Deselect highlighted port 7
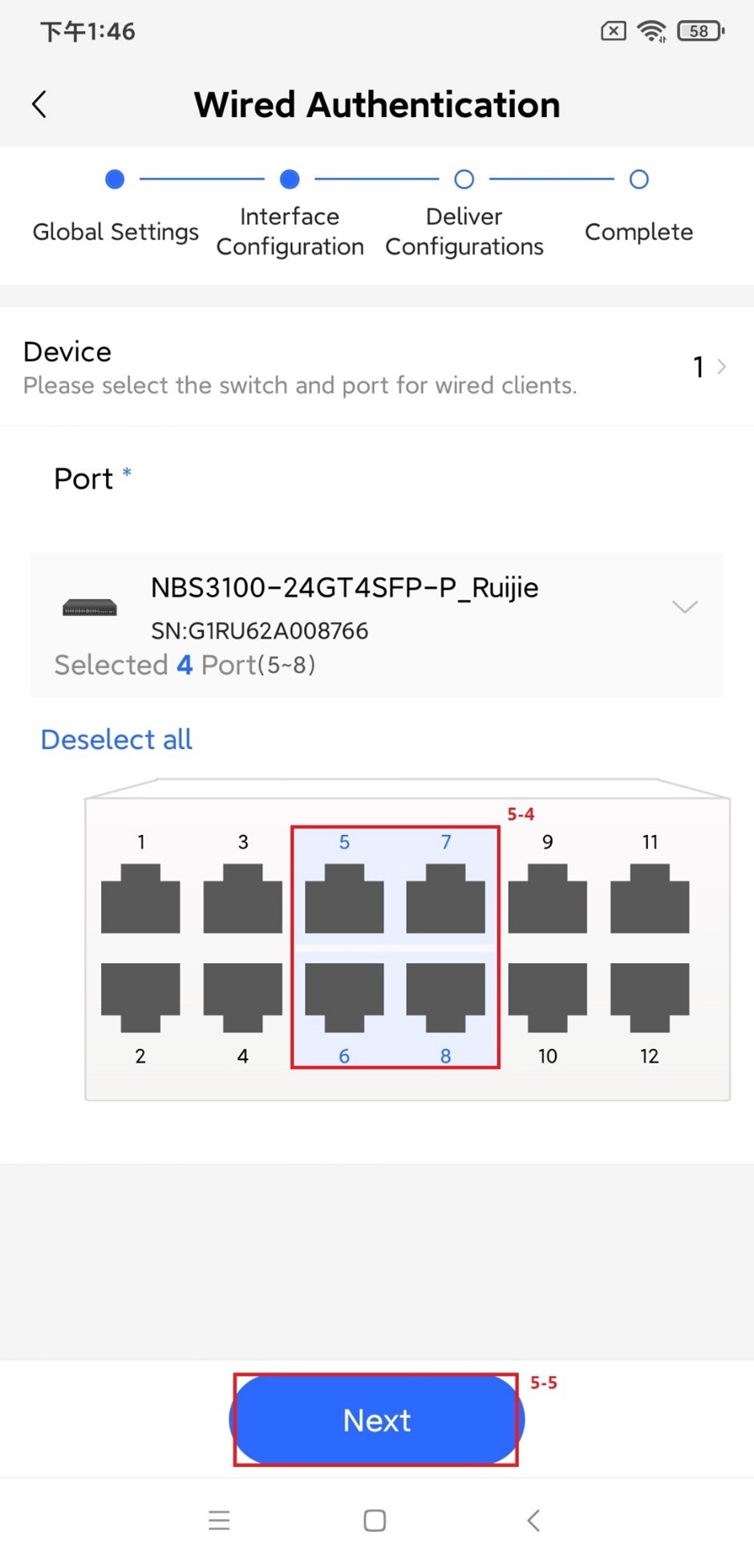This screenshot has height=1568, width=754. (445, 898)
